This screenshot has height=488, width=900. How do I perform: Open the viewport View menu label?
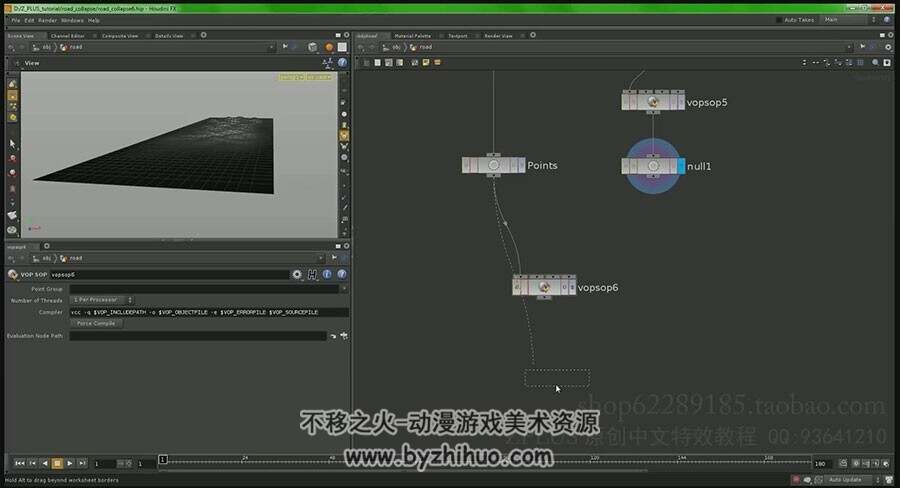(x=32, y=63)
